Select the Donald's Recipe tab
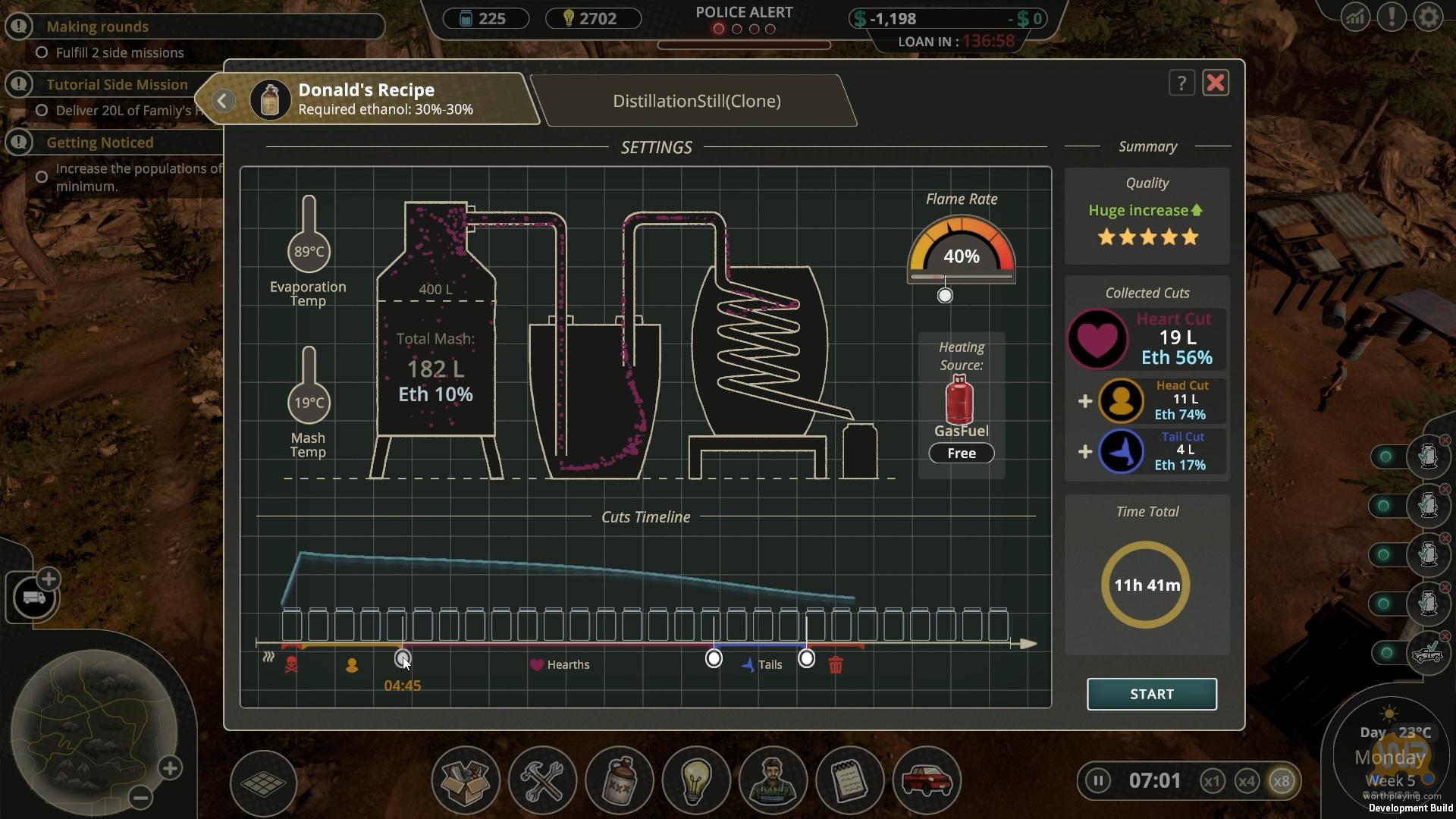 coord(387,99)
